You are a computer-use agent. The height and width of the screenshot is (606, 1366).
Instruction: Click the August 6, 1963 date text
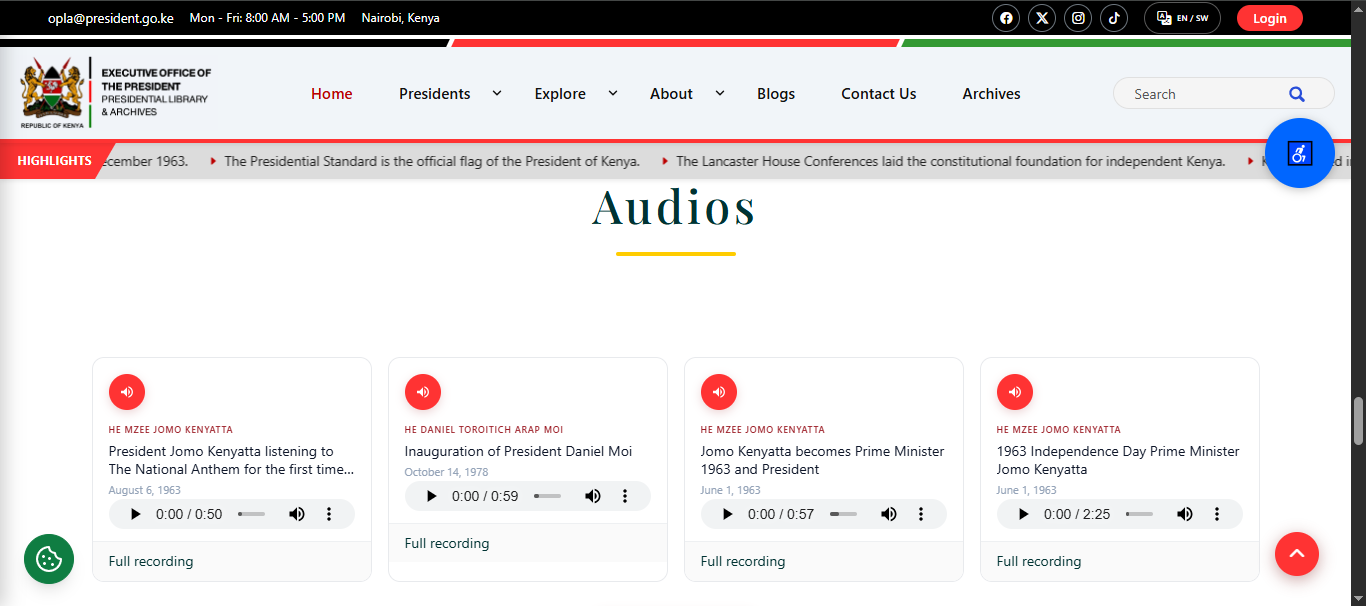[x=145, y=490]
